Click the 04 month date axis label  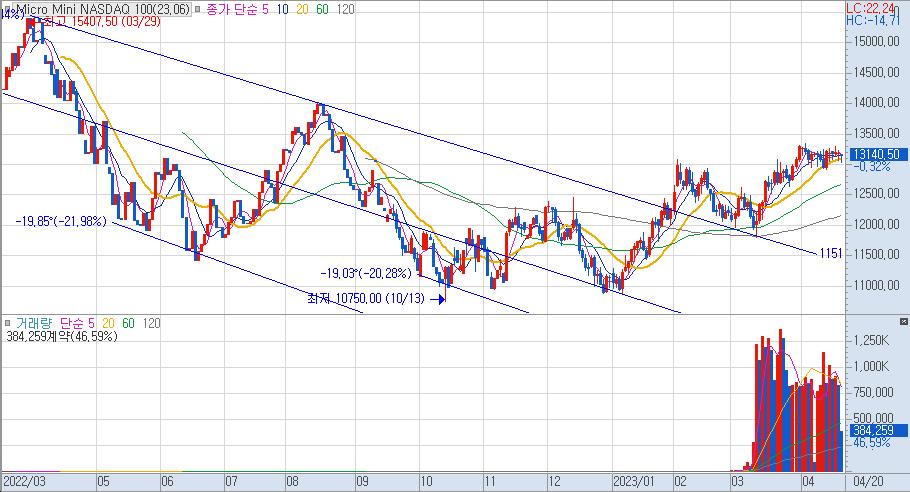(x=807, y=482)
